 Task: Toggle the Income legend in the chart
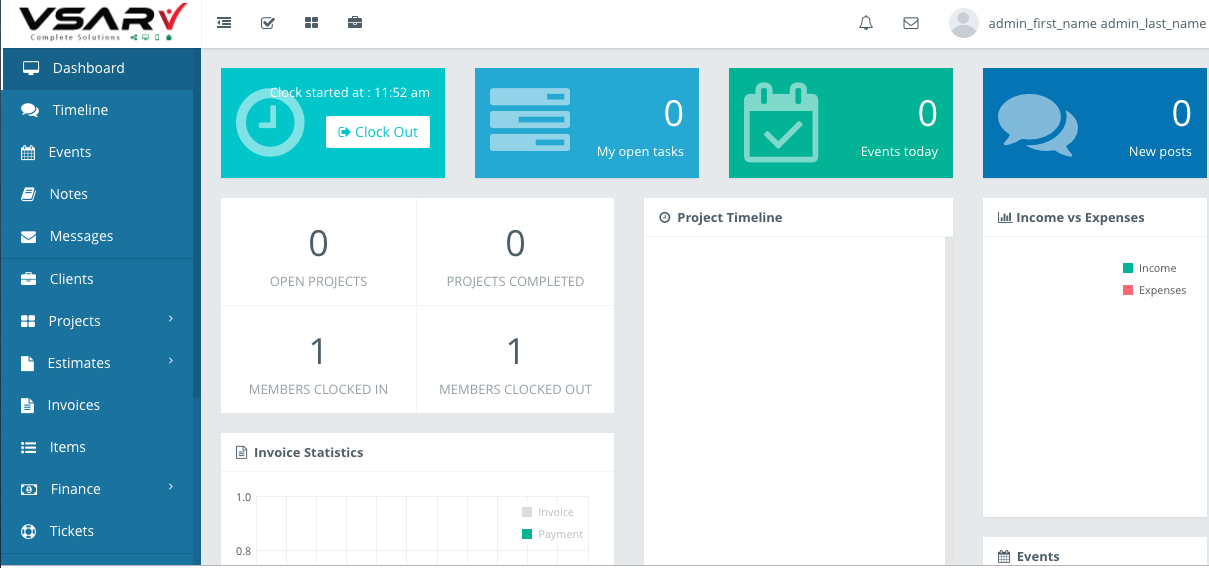tap(1156, 268)
